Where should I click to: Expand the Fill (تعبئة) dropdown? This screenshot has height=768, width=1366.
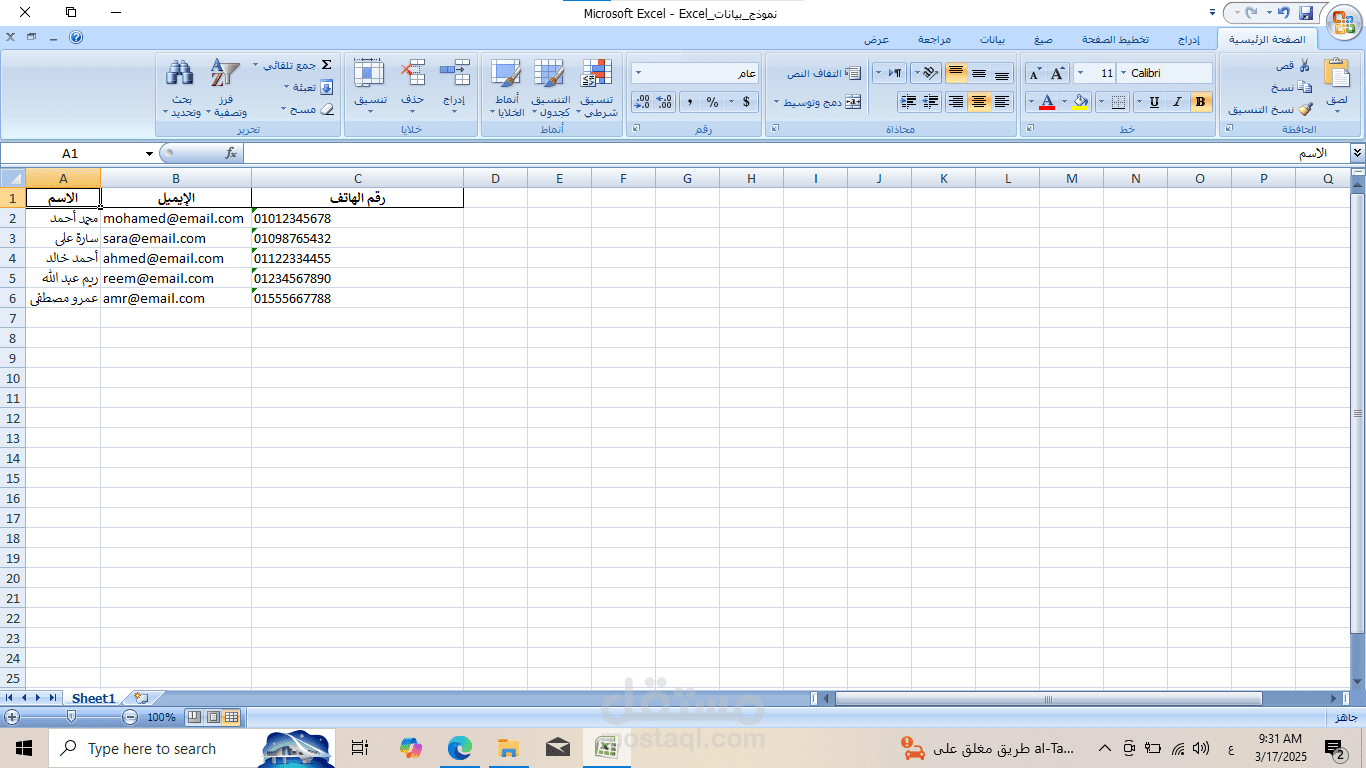click(x=285, y=87)
